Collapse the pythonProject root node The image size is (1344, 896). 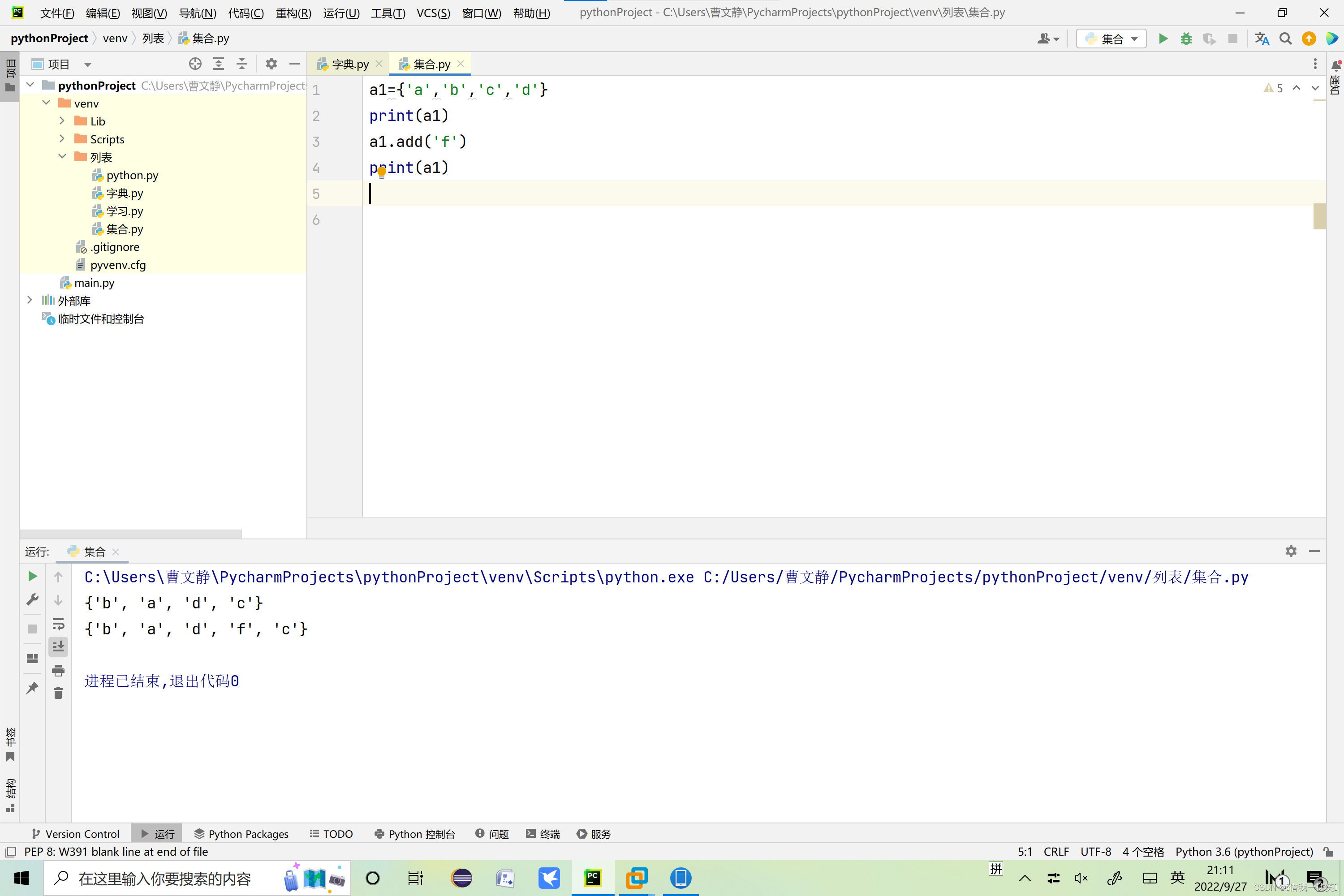(31, 85)
